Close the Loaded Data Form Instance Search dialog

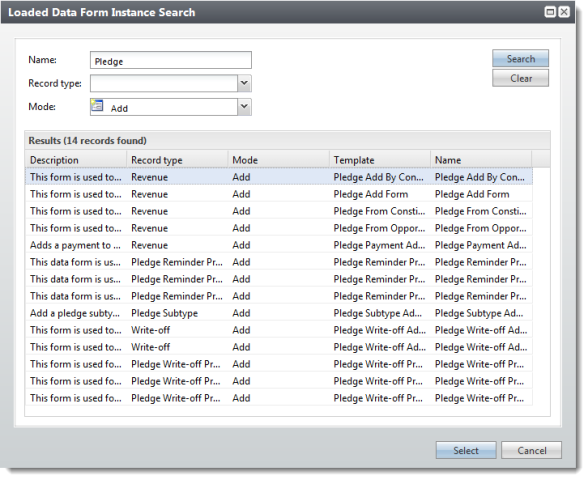tap(564, 12)
